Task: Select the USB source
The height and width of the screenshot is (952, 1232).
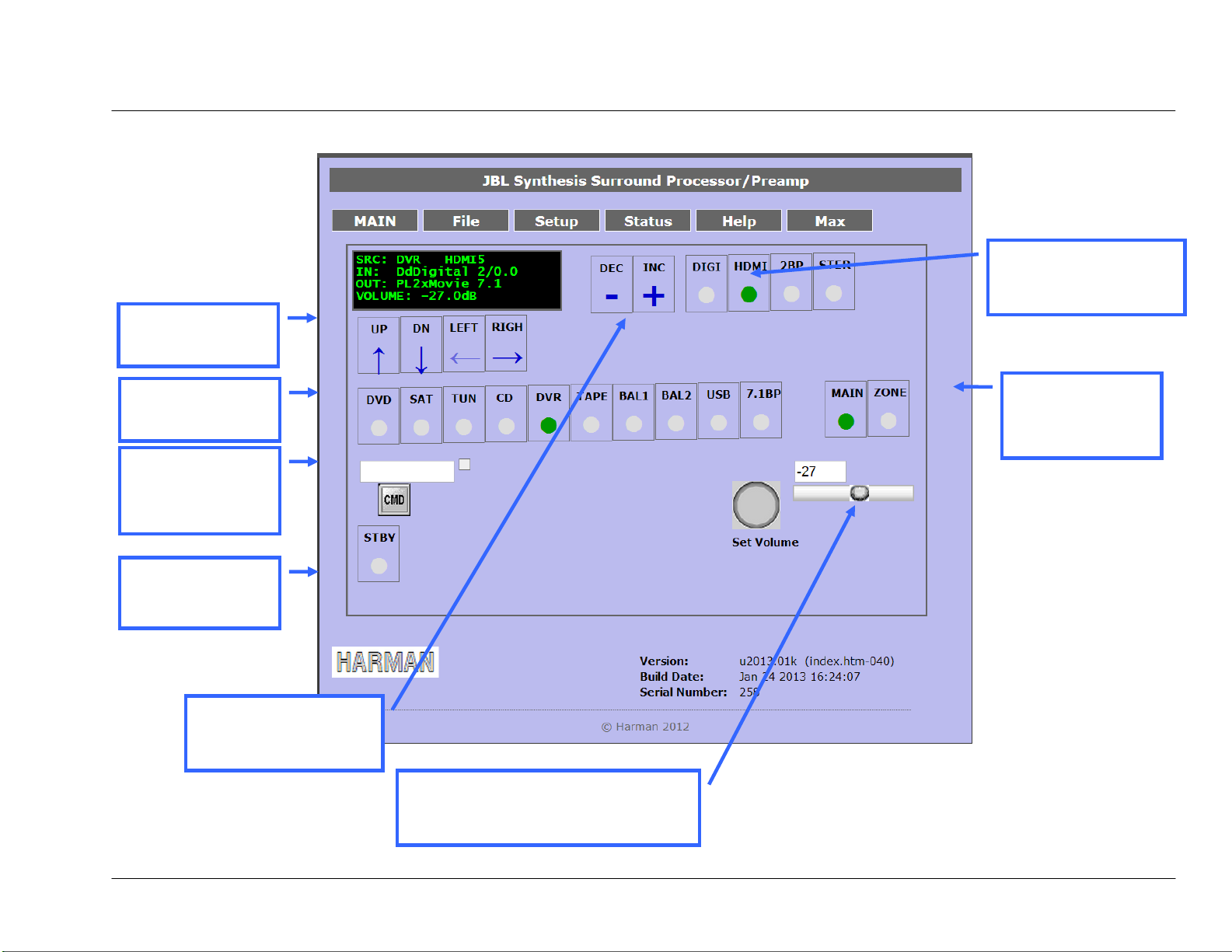Action: 718,410
